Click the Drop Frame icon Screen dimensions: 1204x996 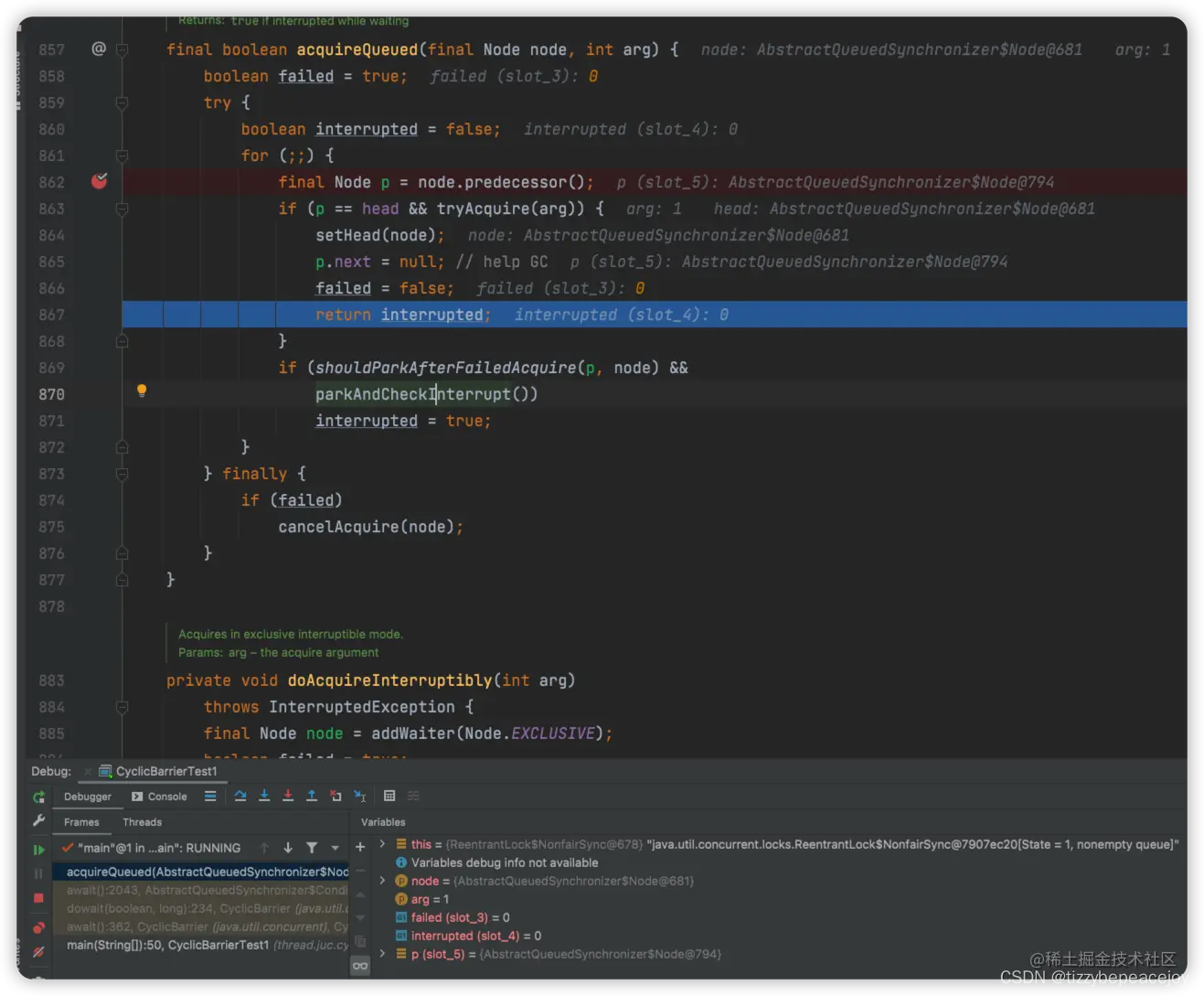coord(336,797)
